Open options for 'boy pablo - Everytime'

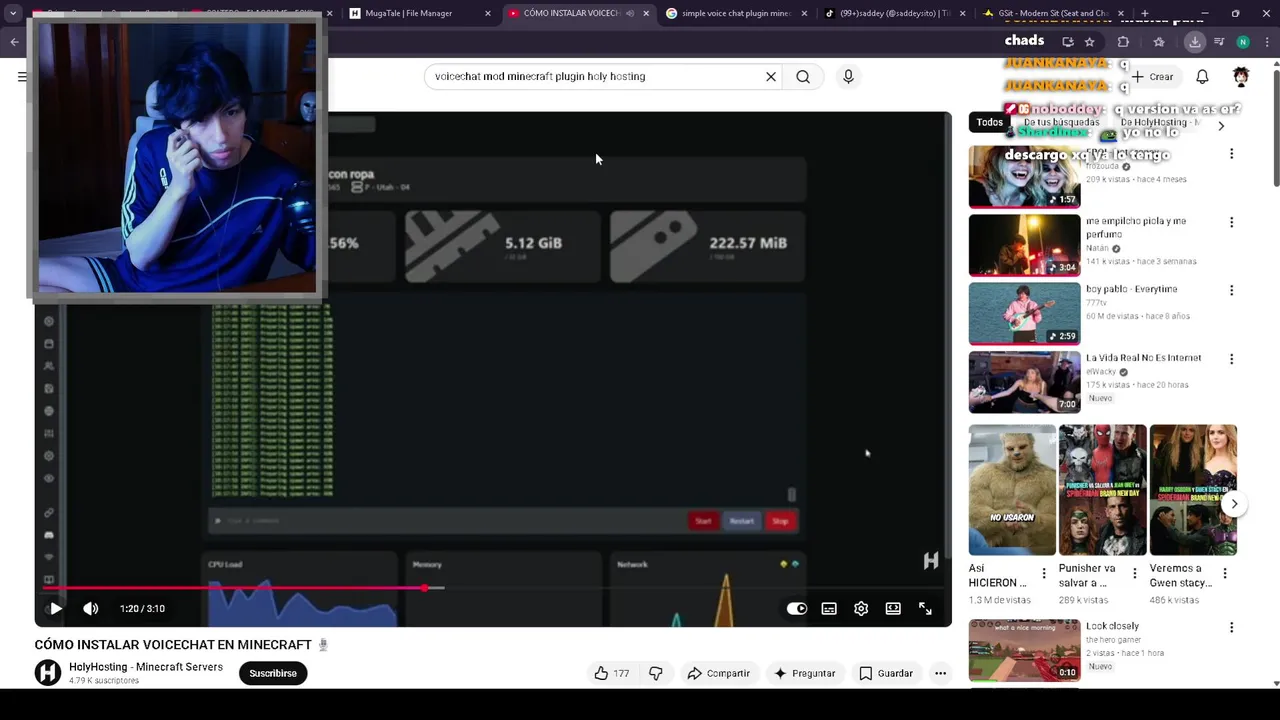tap(1232, 290)
